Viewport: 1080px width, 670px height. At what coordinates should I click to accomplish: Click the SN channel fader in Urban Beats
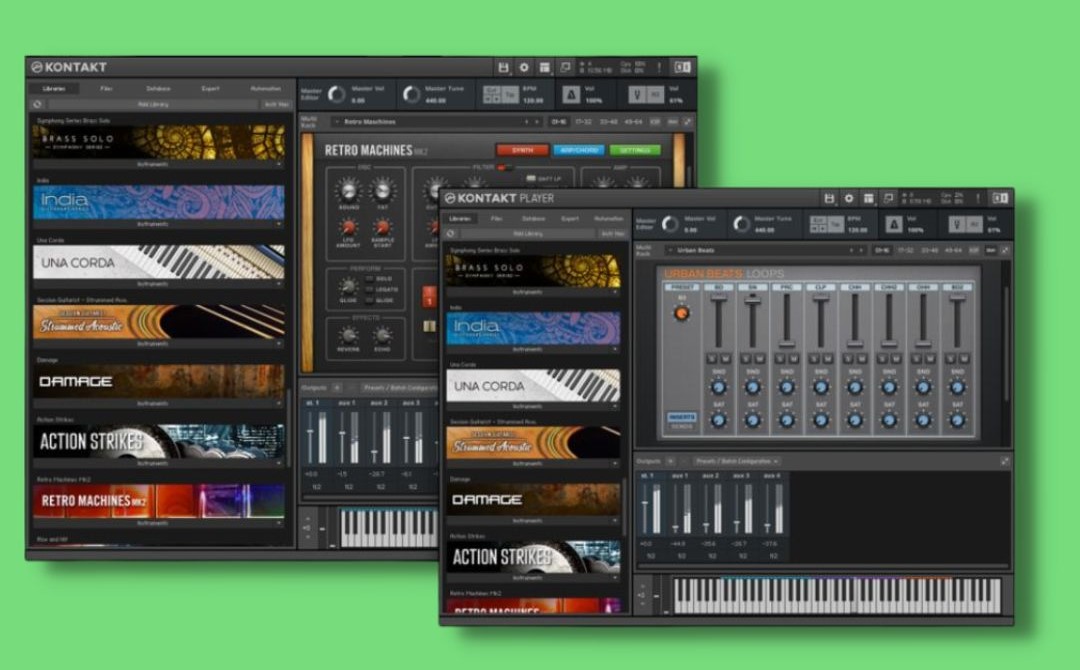(x=753, y=300)
